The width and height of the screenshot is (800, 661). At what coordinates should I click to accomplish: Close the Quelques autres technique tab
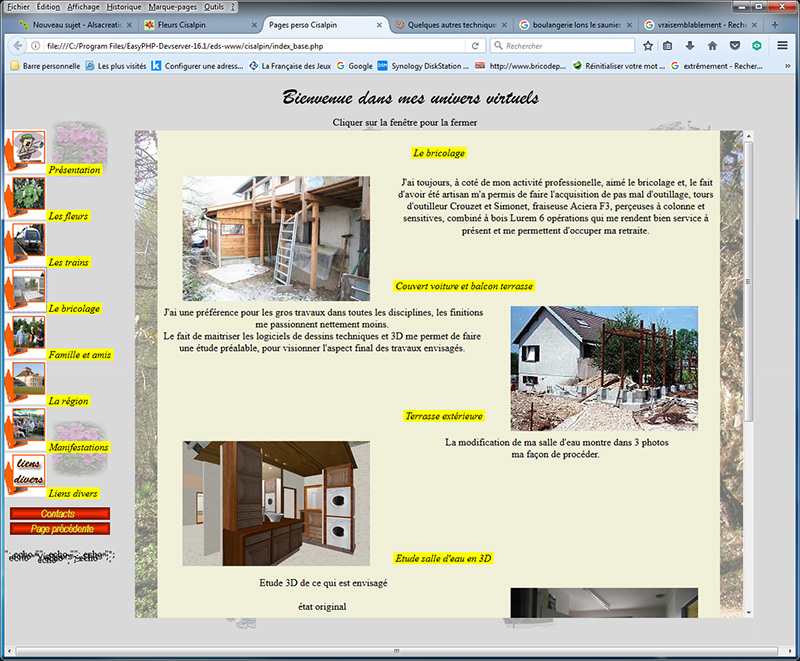click(504, 25)
